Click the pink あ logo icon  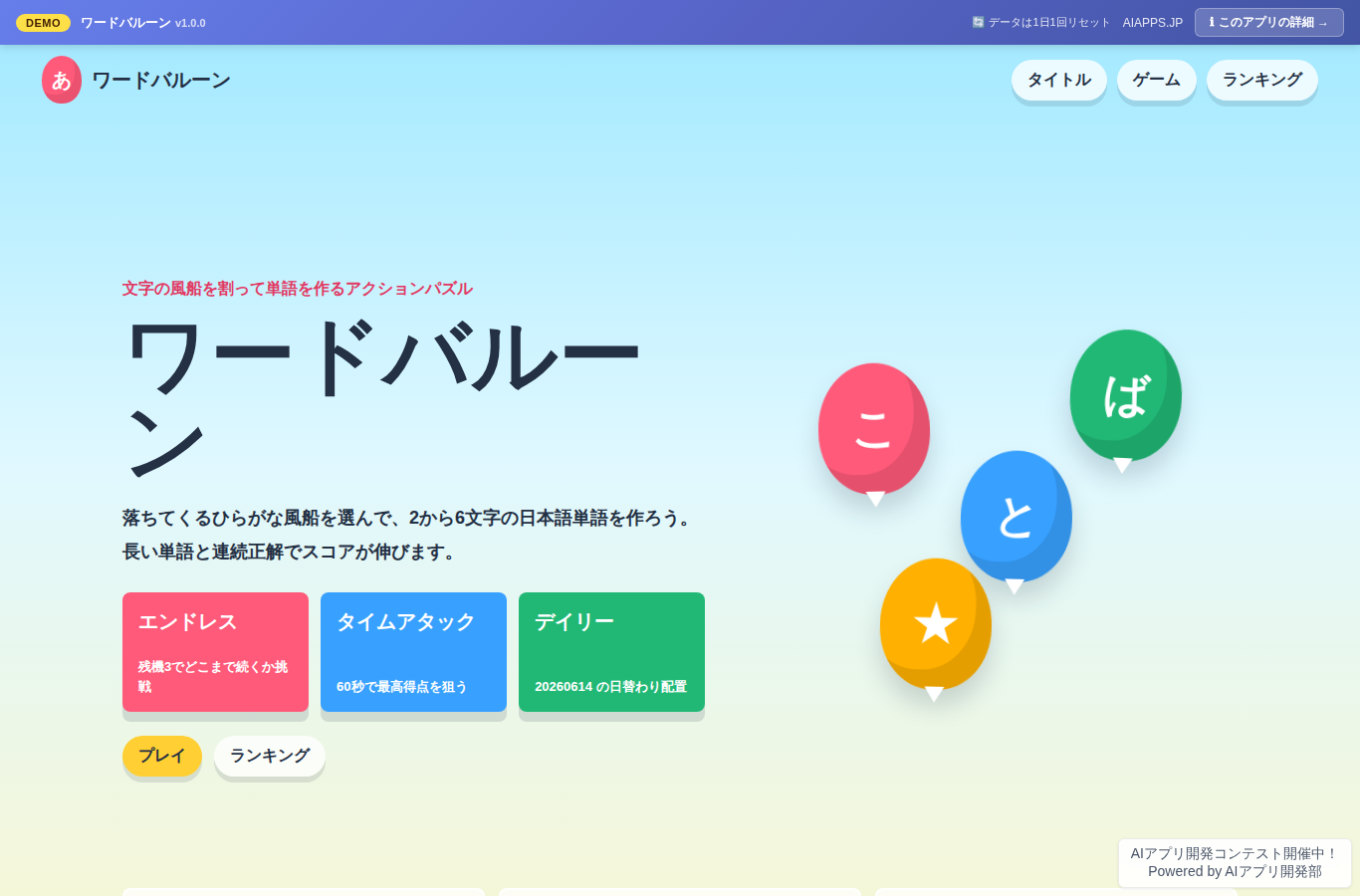coord(62,80)
